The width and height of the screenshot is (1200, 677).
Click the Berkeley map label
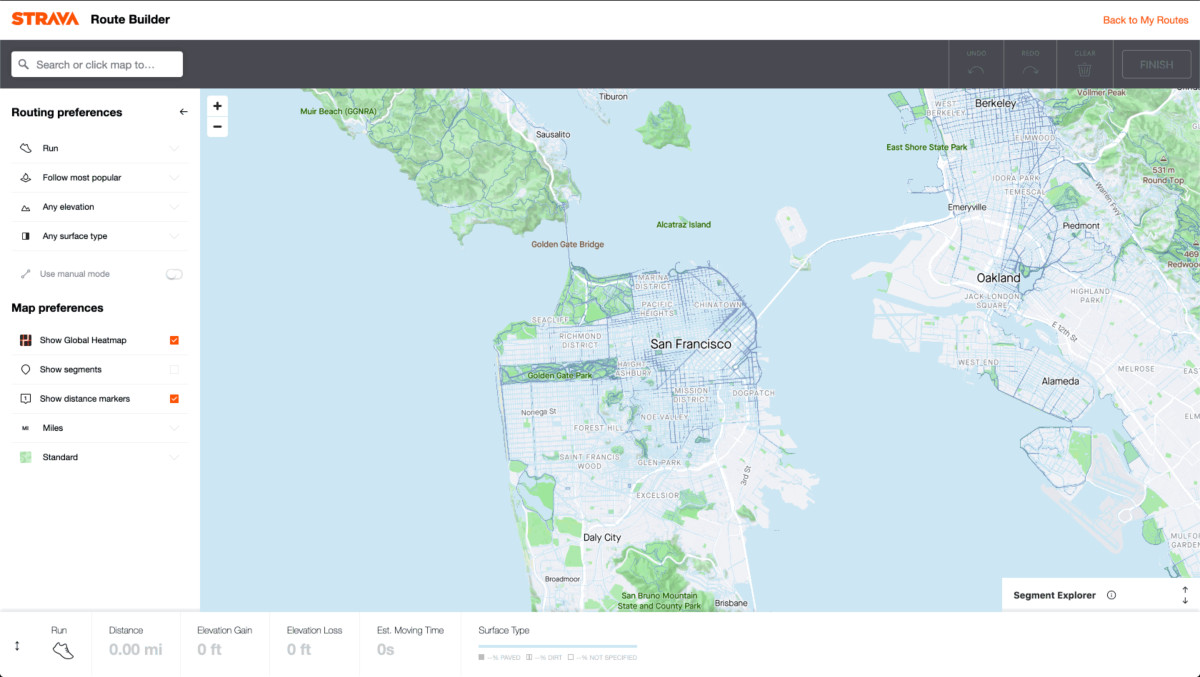coord(995,103)
